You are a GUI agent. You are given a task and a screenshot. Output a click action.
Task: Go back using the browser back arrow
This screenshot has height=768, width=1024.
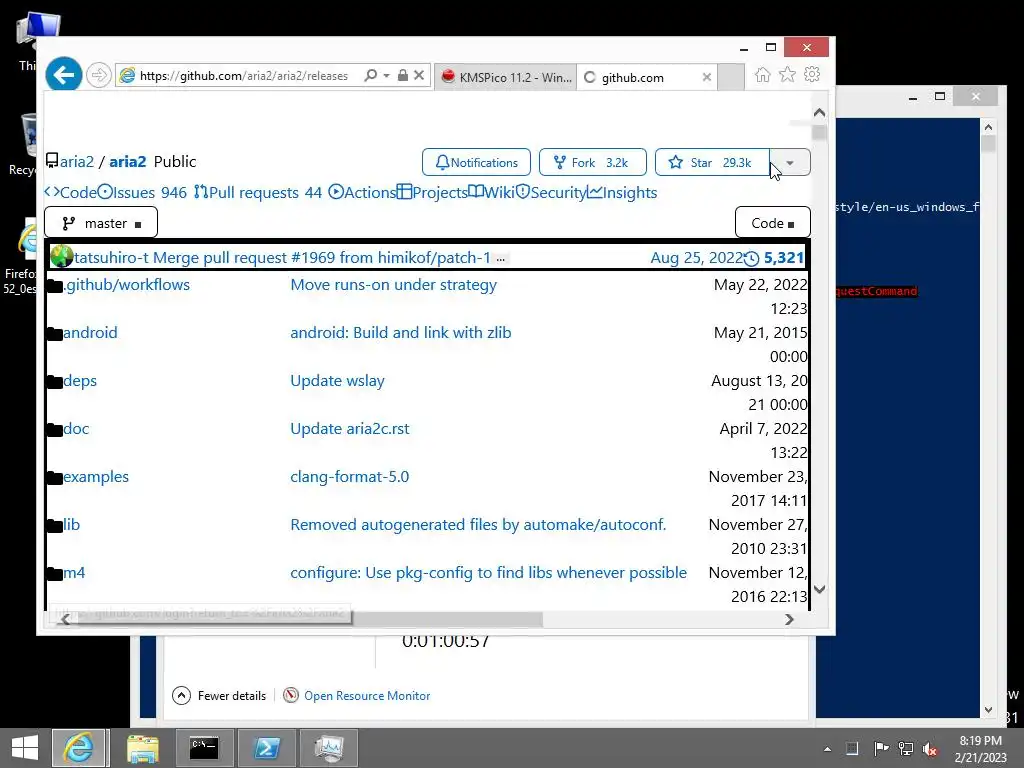(63, 75)
